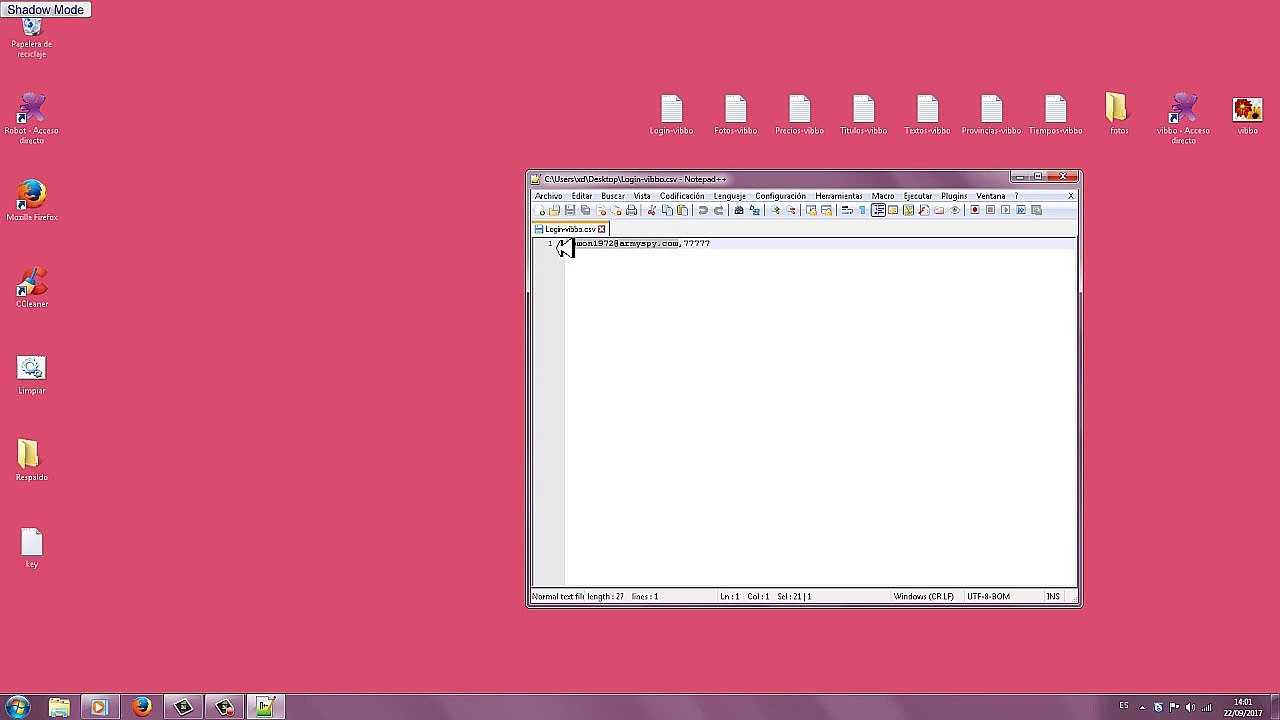Screen dimensions: 1280x720
Task: Click the Print toolbar icon
Action: pos(632,210)
